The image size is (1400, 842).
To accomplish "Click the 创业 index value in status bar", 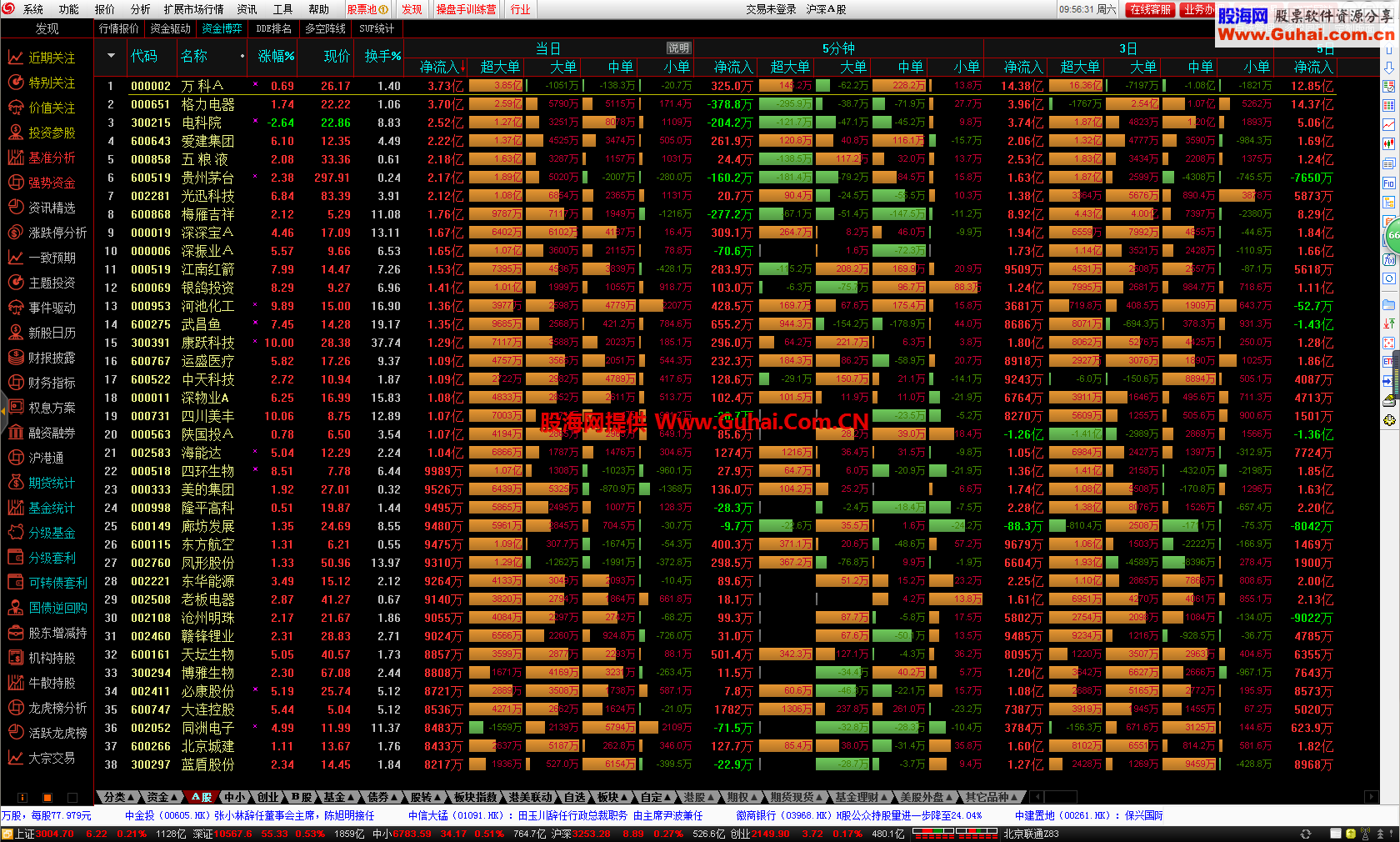I will pos(770,834).
